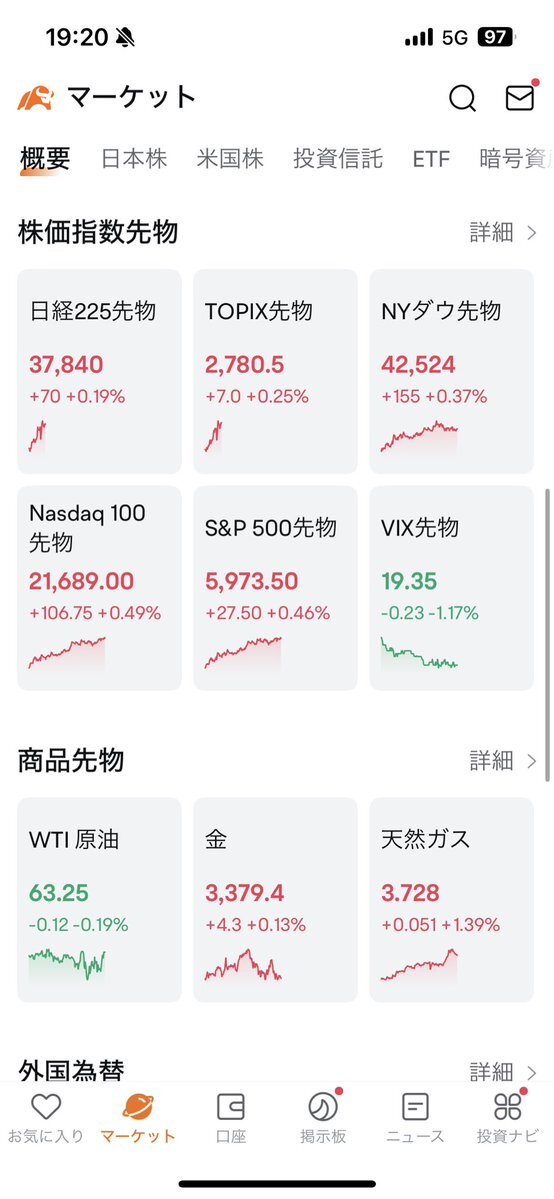
Task: Open the WTI 原油 commodity card
Action: [x=99, y=900]
